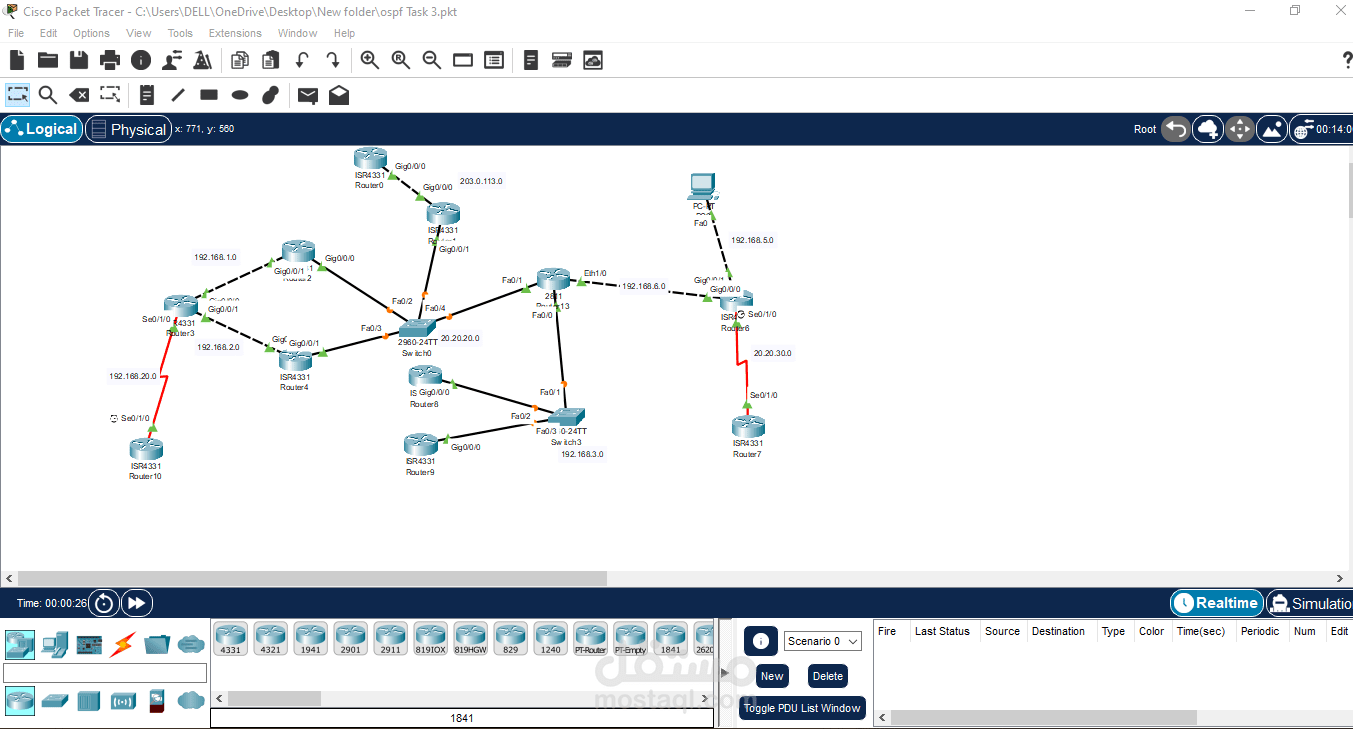Viewport: 1353px width, 729px height.
Task: Launch the Activity Wizard icon
Action: [x=172, y=60]
